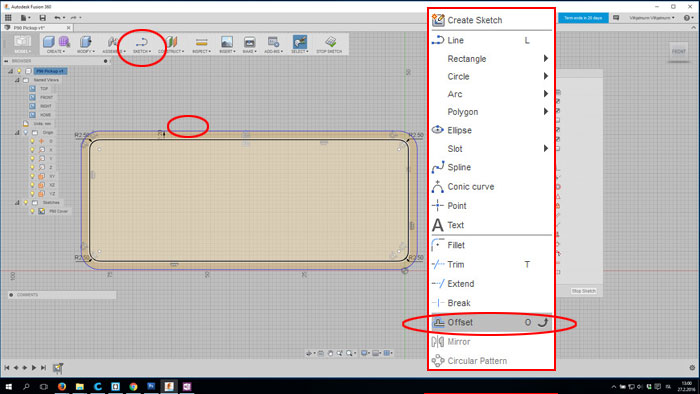Select the Units: mm browser item

(42, 124)
